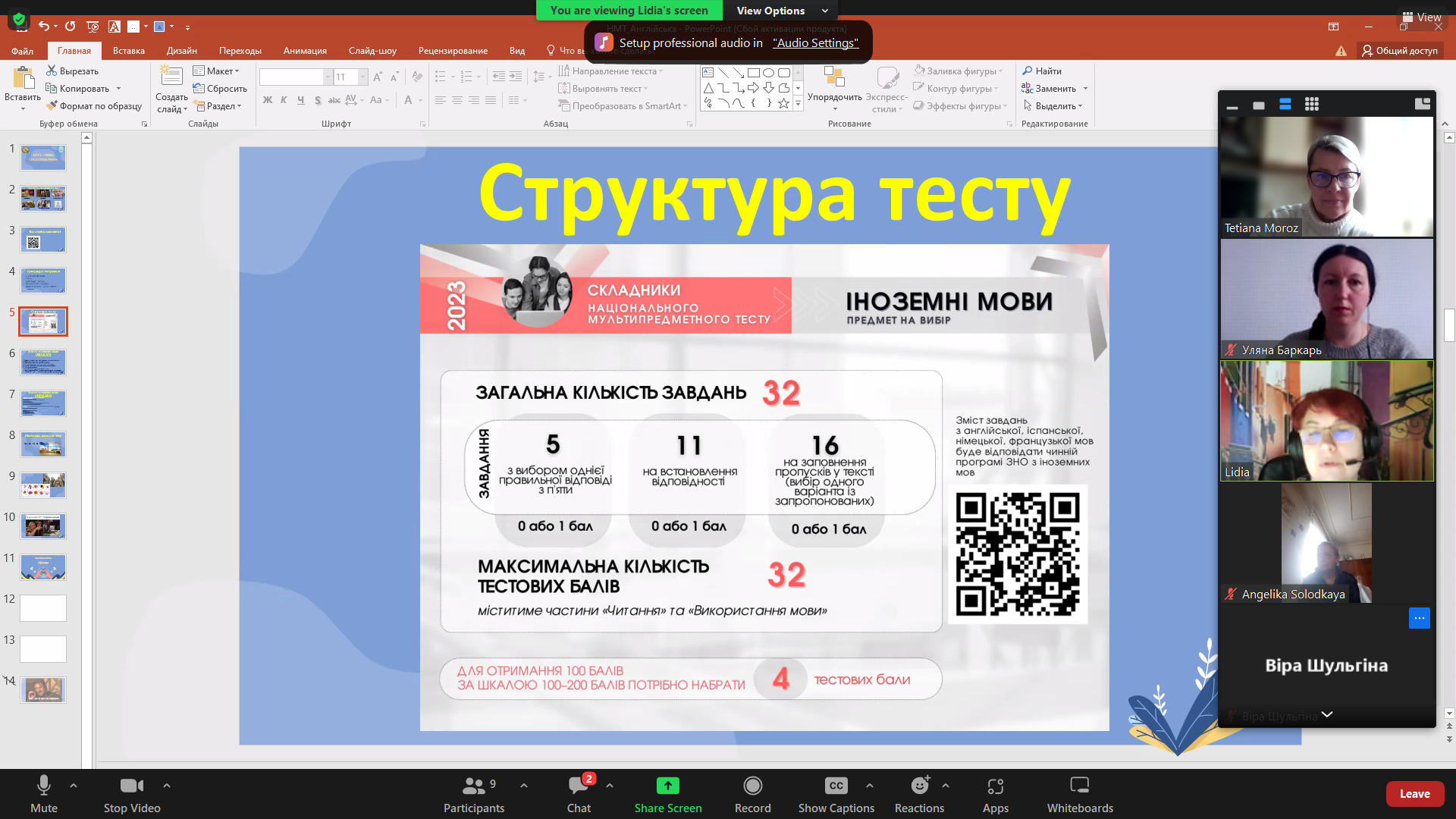Expand shapes gallery More arrow
This screenshot has height=819, width=1456.
point(798,104)
